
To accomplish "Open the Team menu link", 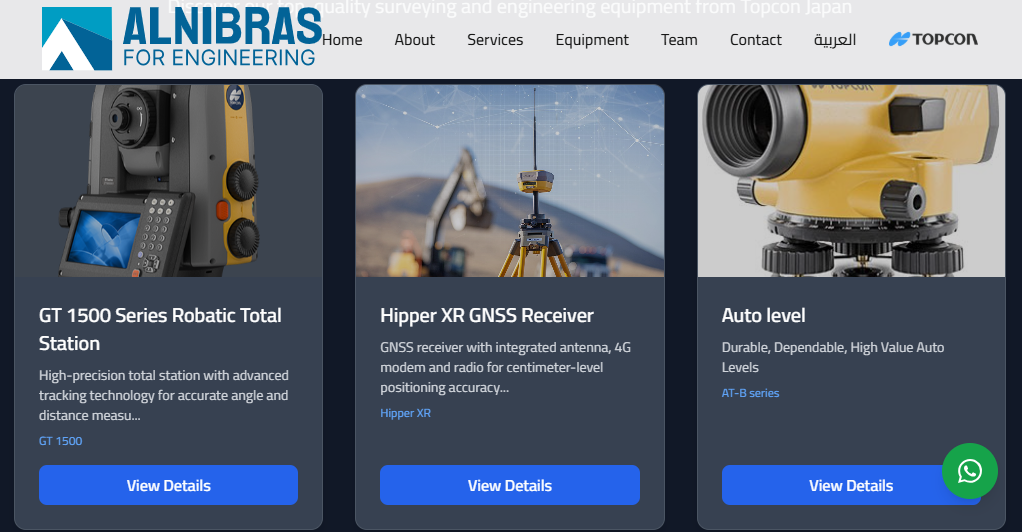I will coord(679,40).
